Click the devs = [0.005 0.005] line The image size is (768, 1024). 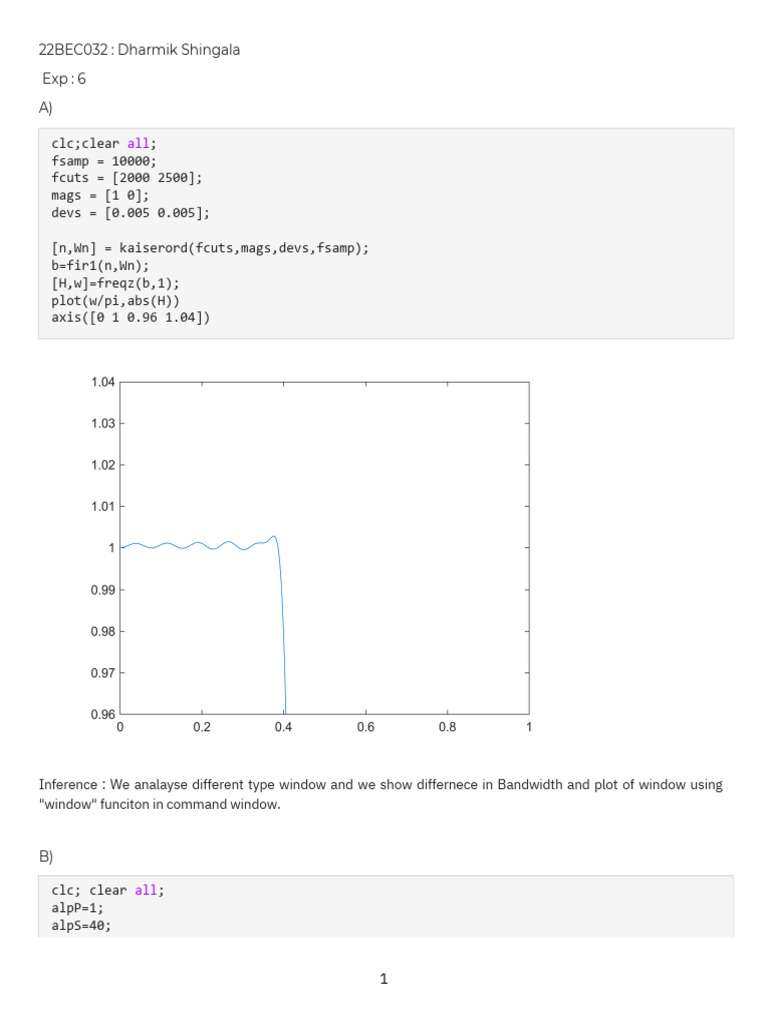131,212
